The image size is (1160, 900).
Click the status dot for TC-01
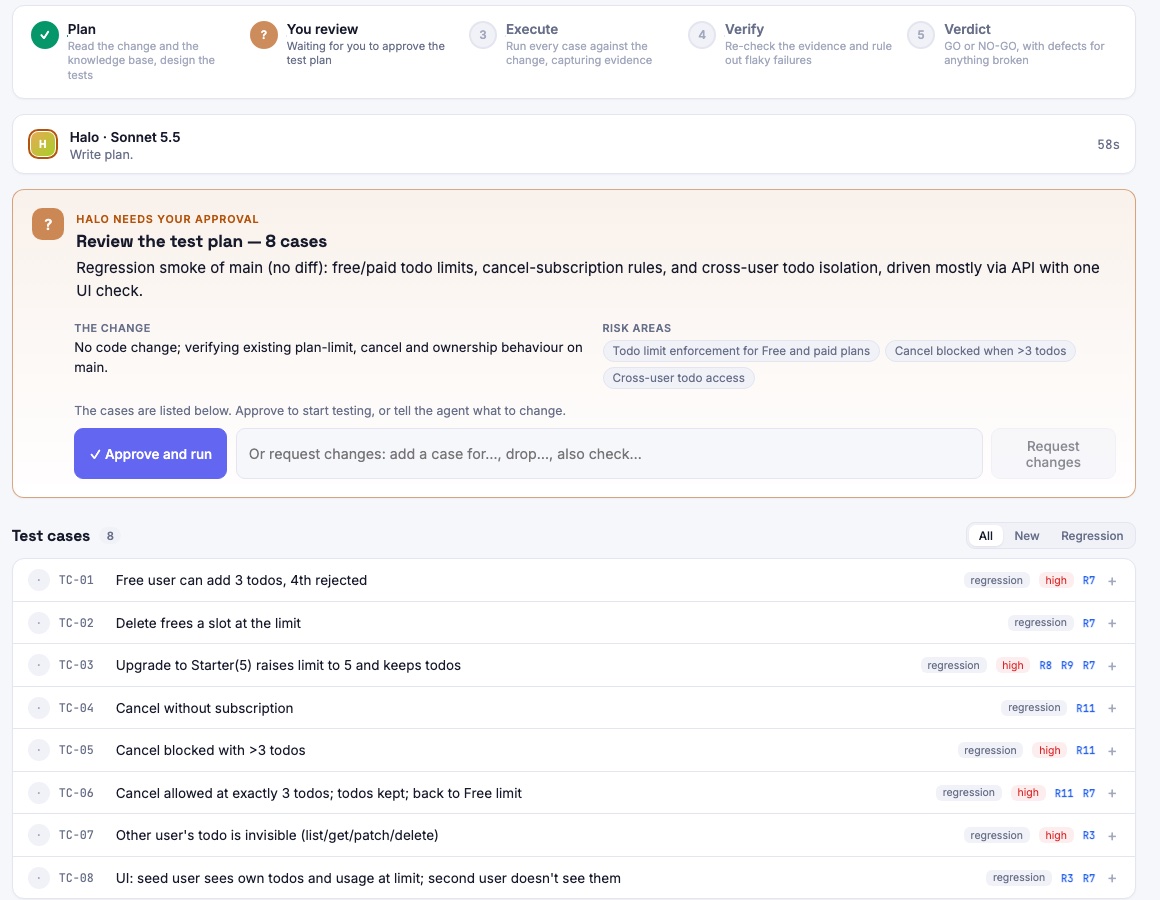(x=38, y=581)
